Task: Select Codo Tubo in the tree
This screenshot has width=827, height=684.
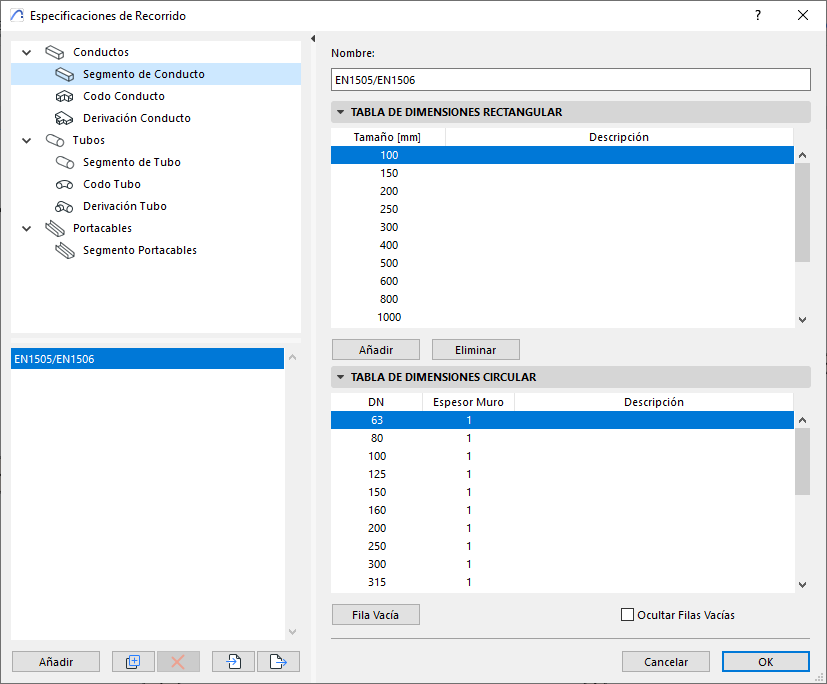Action: [111, 184]
